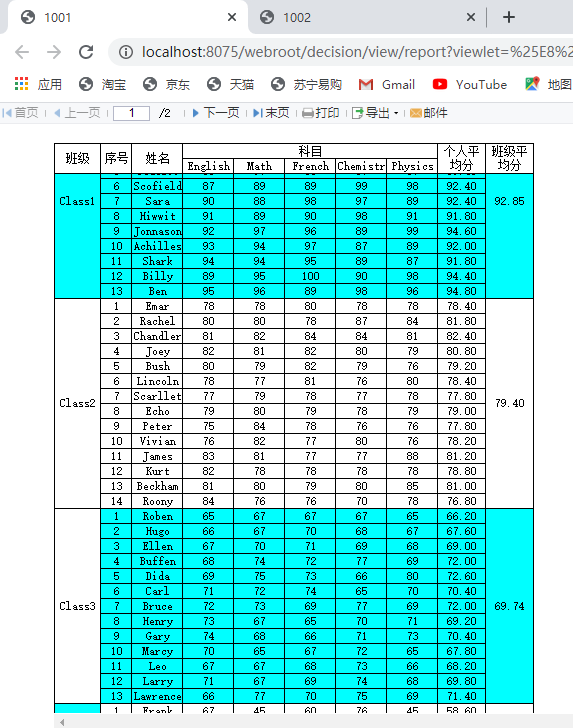Select the name Beckham
This screenshot has width=573, height=728.
coord(157,486)
